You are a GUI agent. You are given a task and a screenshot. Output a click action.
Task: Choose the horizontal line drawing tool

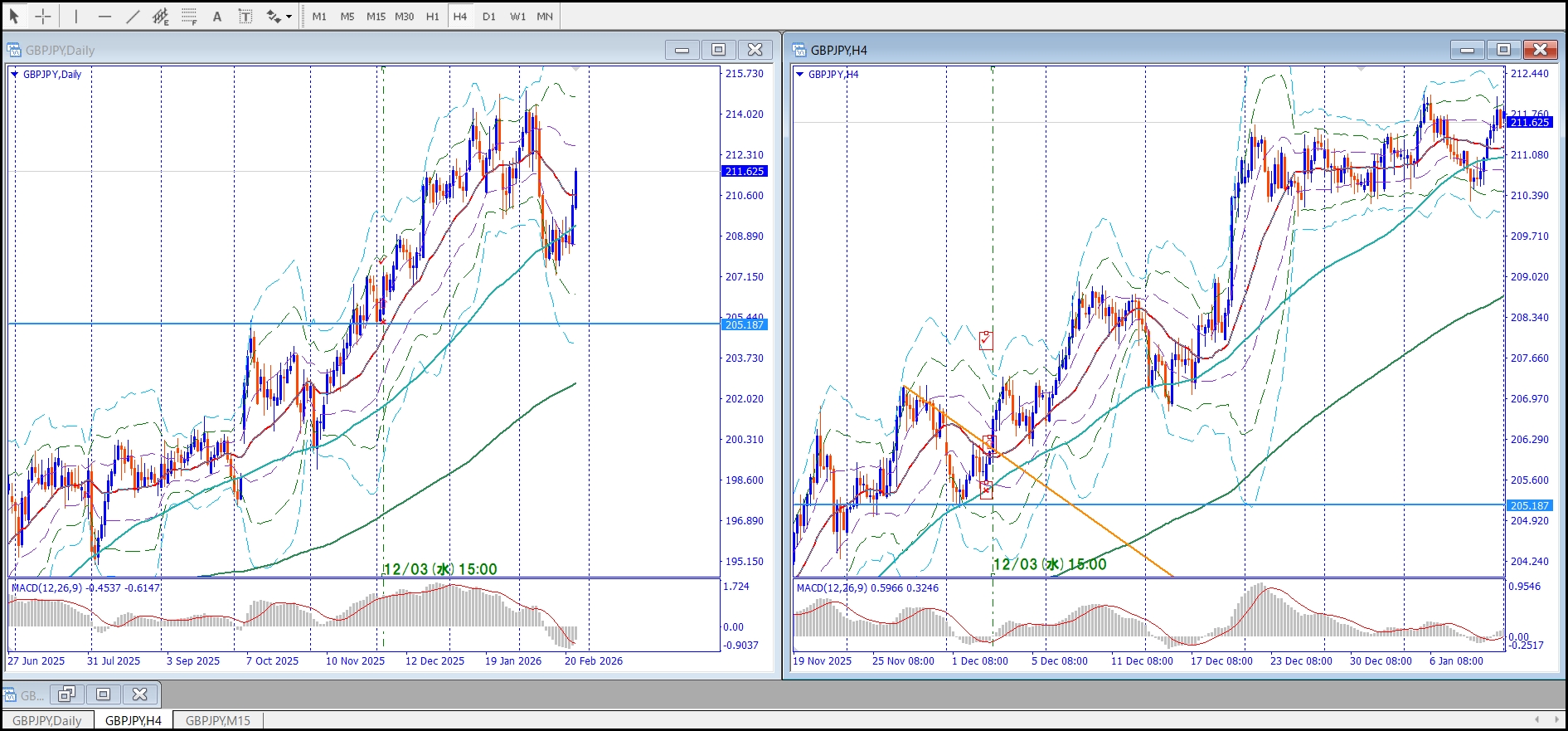point(104,16)
